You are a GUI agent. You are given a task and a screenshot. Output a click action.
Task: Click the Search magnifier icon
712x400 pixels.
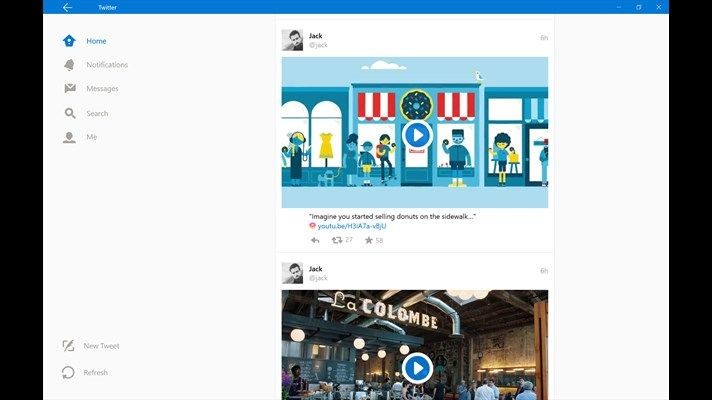(70, 113)
